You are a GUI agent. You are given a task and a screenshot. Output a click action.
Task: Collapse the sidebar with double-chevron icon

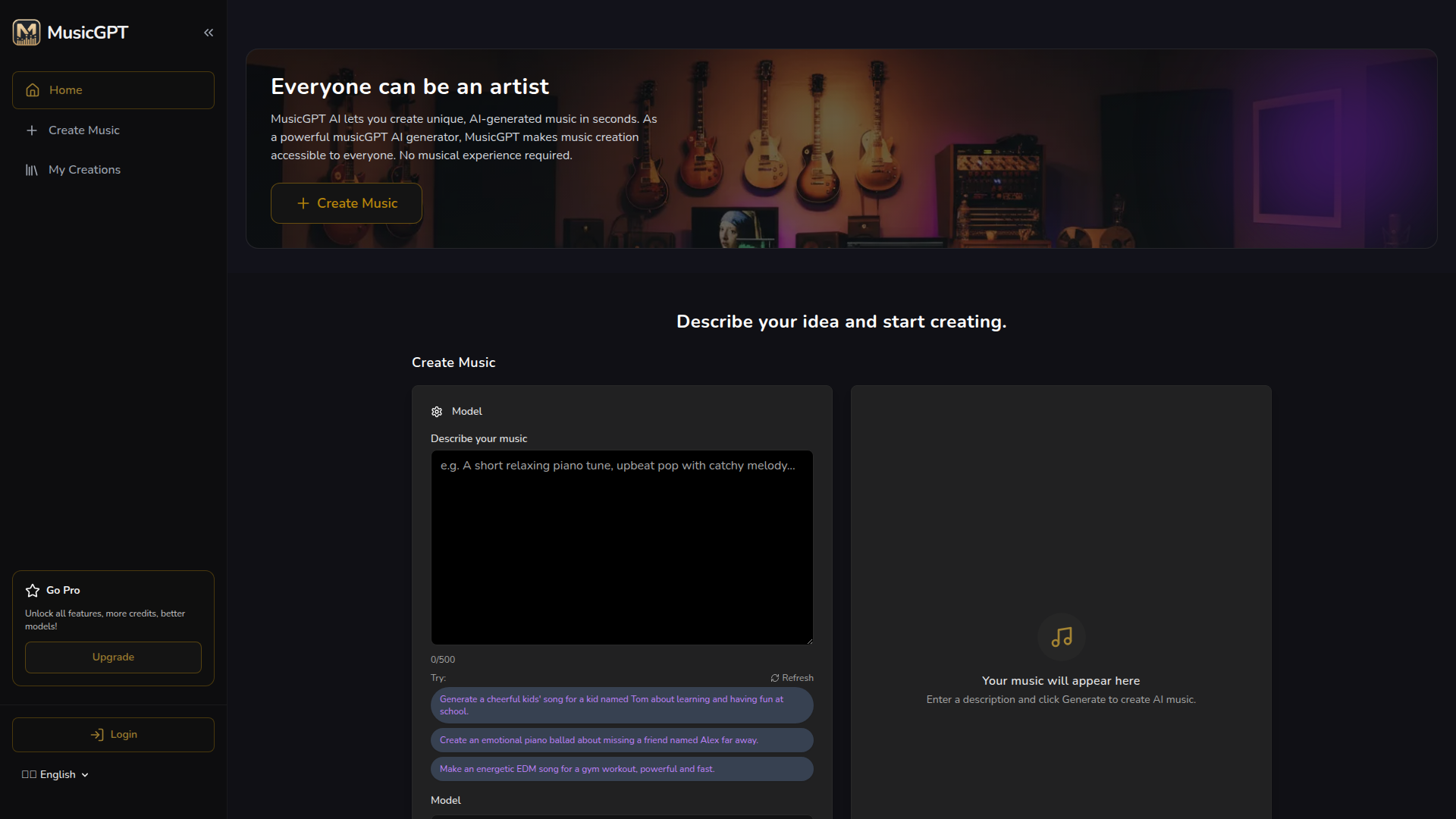[x=209, y=33]
